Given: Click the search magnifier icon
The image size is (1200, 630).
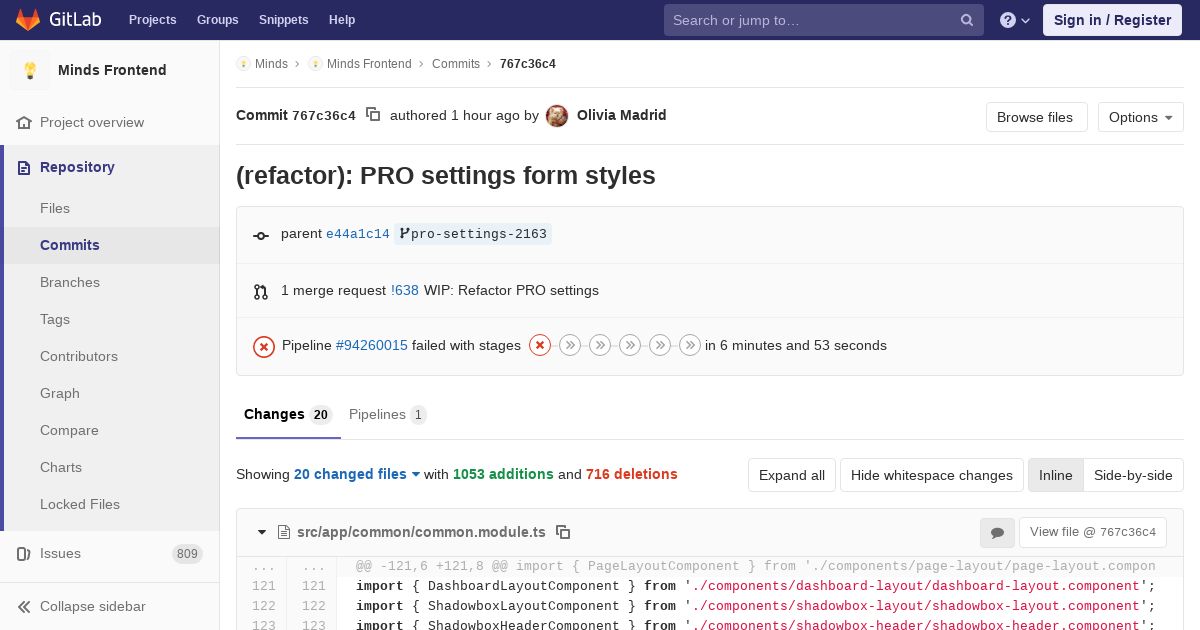Looking at the screenshot, I should (x=967, y=20).
